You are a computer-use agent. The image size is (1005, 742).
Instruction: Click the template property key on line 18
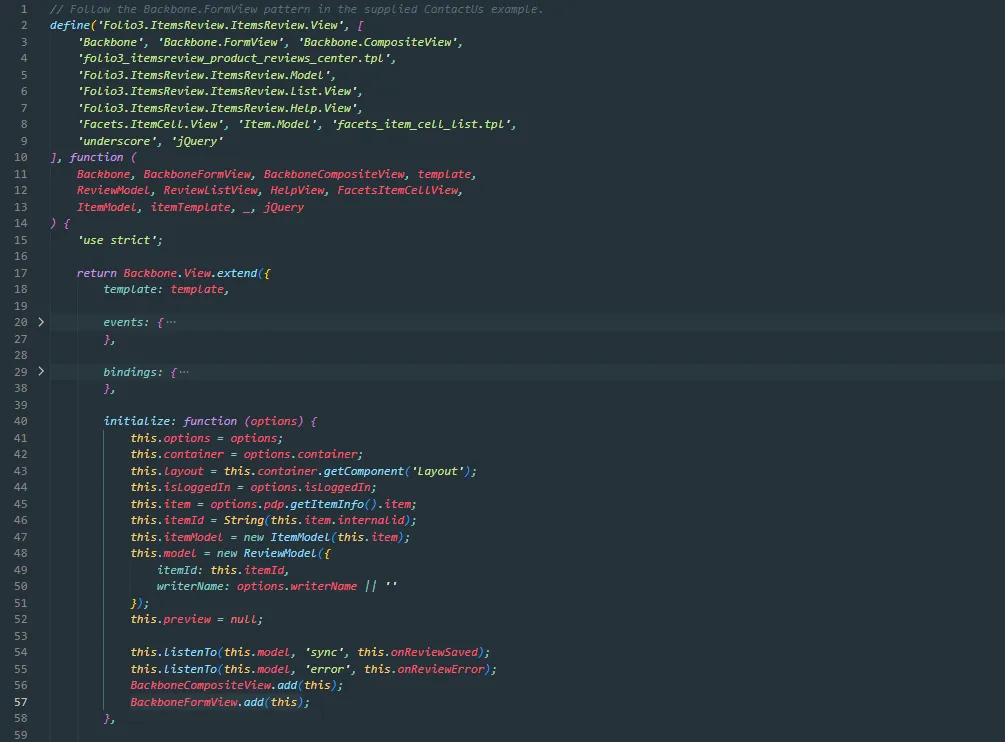tap(130, 289)
